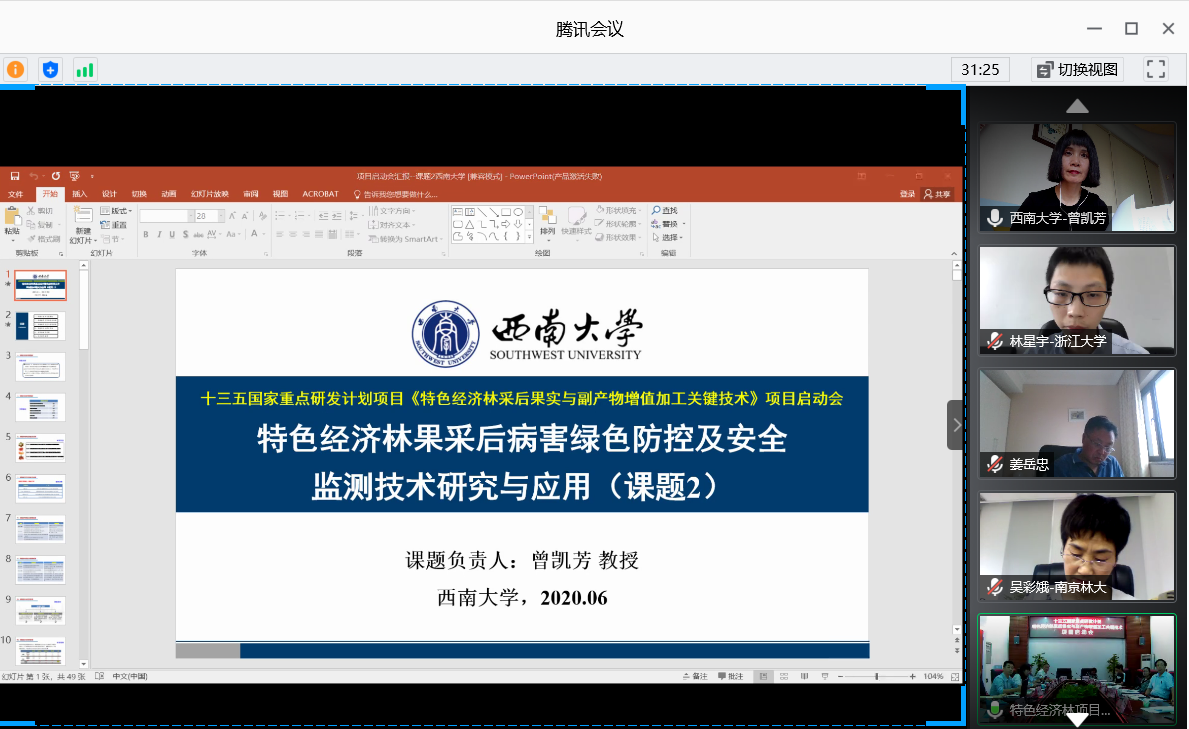Click the PowerPoint zoom slider

(877, 677)
